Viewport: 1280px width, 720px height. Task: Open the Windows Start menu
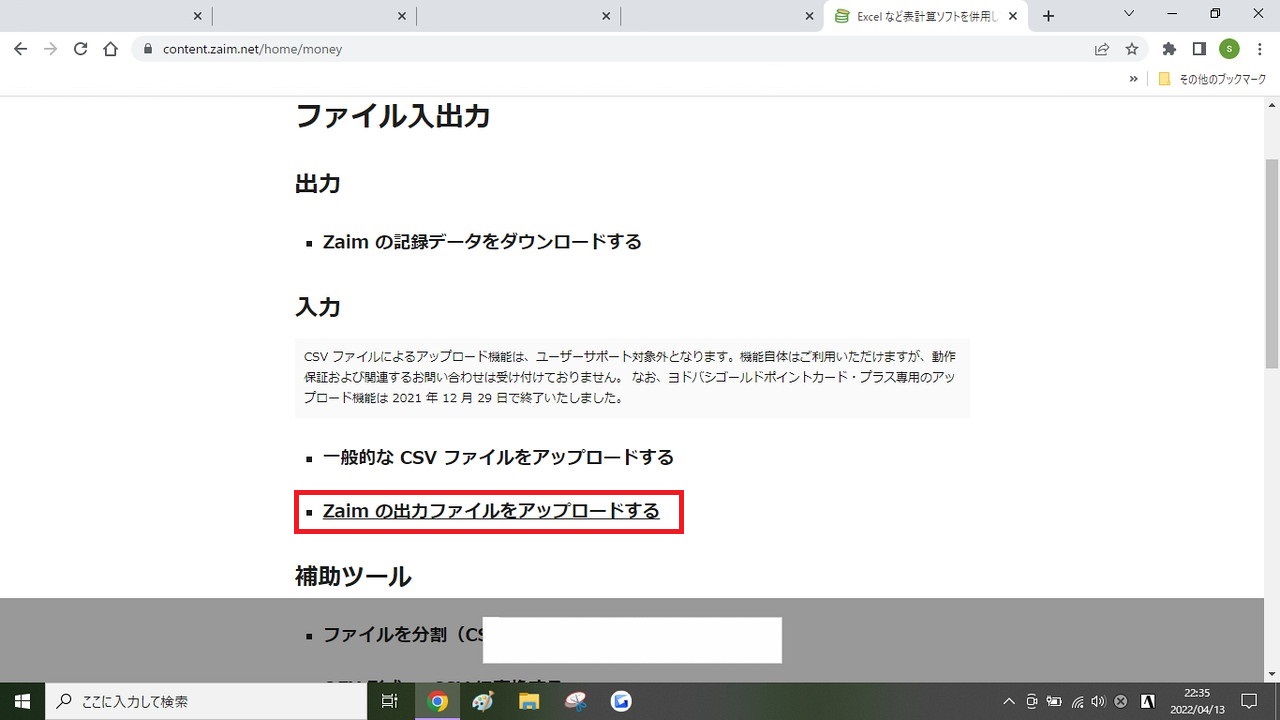coord(22,701)
